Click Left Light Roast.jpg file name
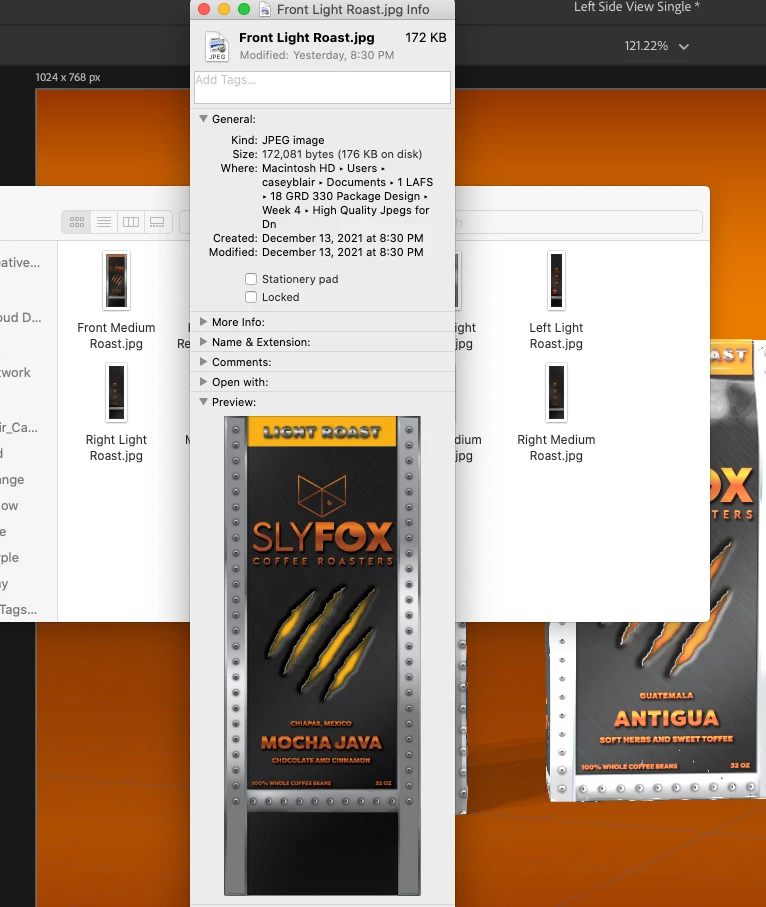 [x=557, y=335]
